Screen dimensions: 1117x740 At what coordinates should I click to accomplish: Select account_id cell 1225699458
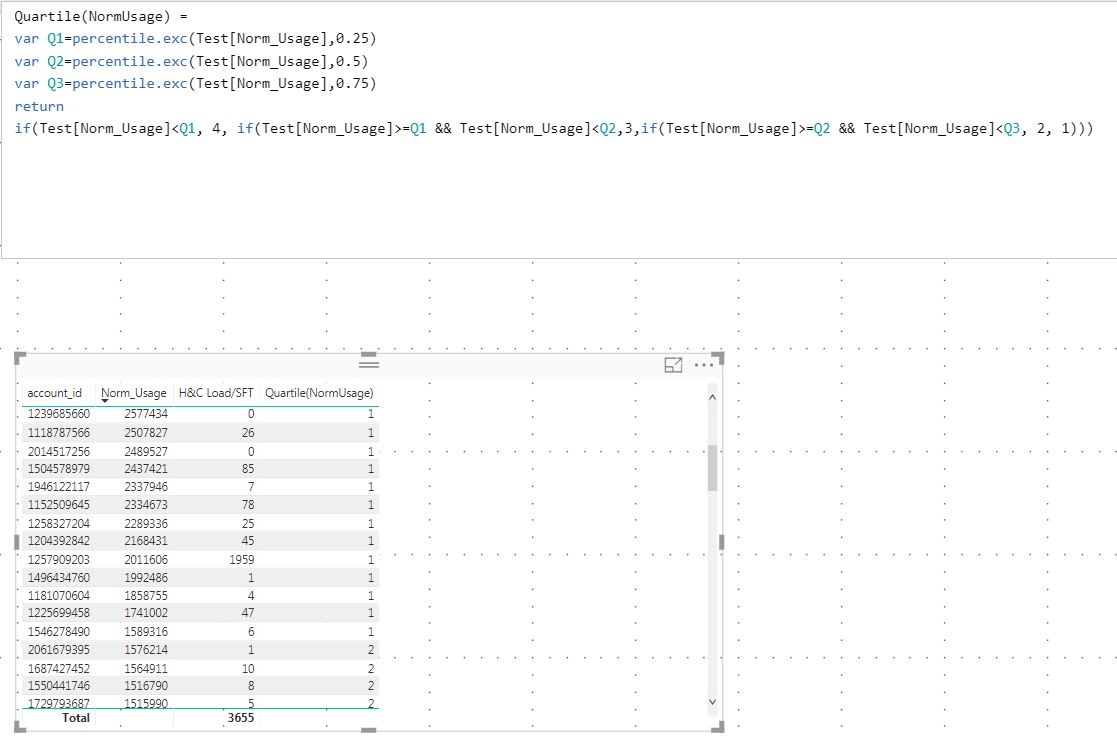point(58,613)
